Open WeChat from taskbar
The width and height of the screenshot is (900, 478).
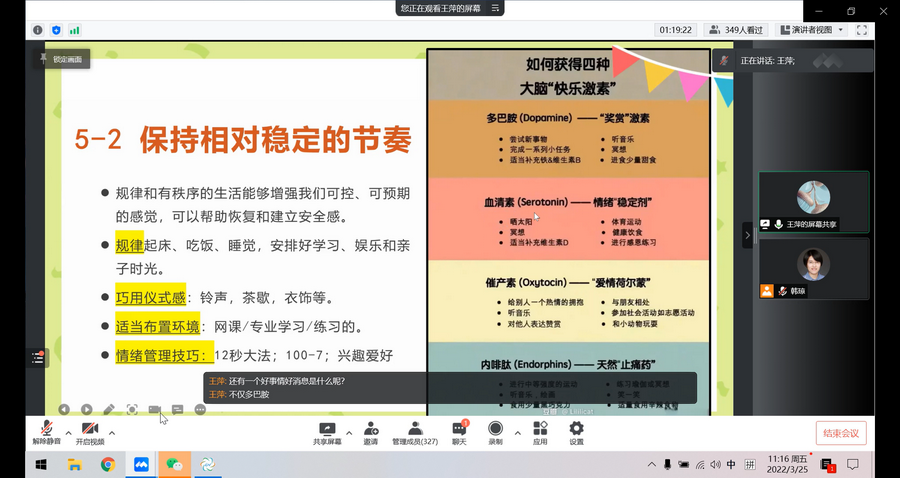(x=174, y=464)
